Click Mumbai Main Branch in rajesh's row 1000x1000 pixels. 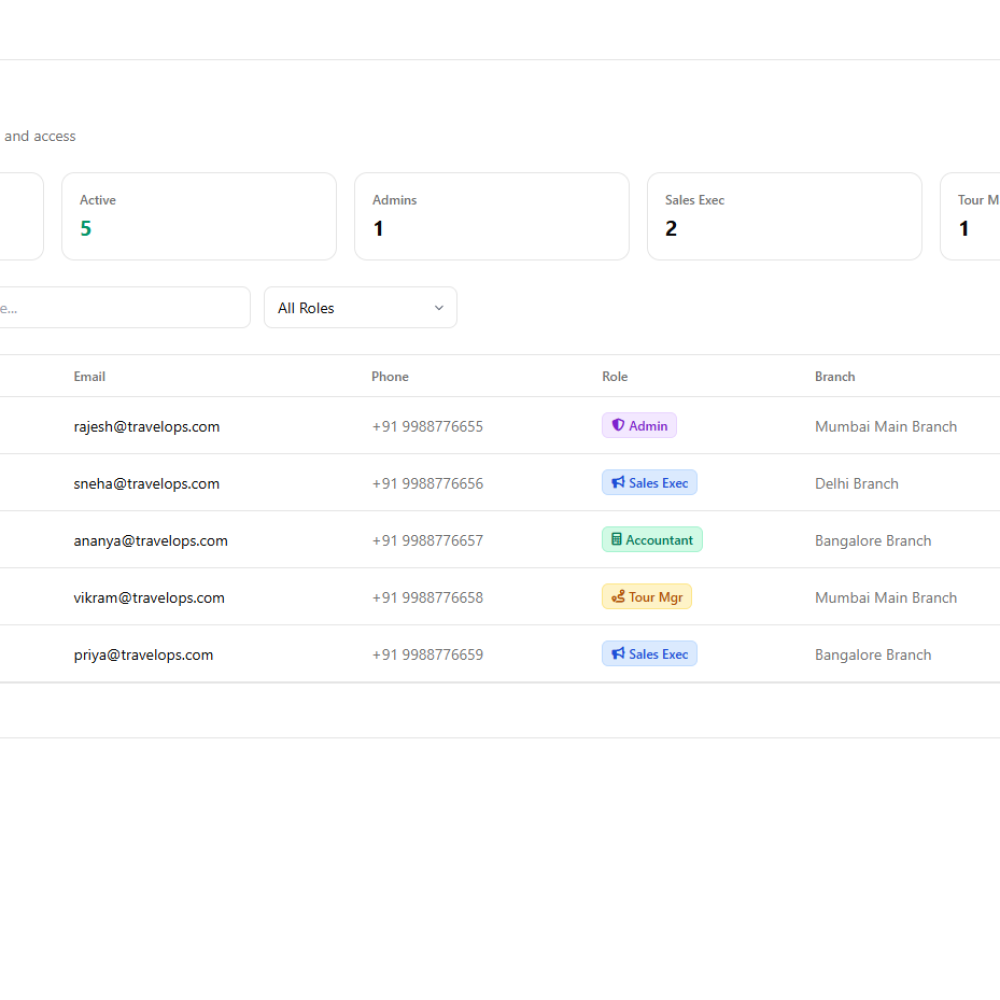886,427
